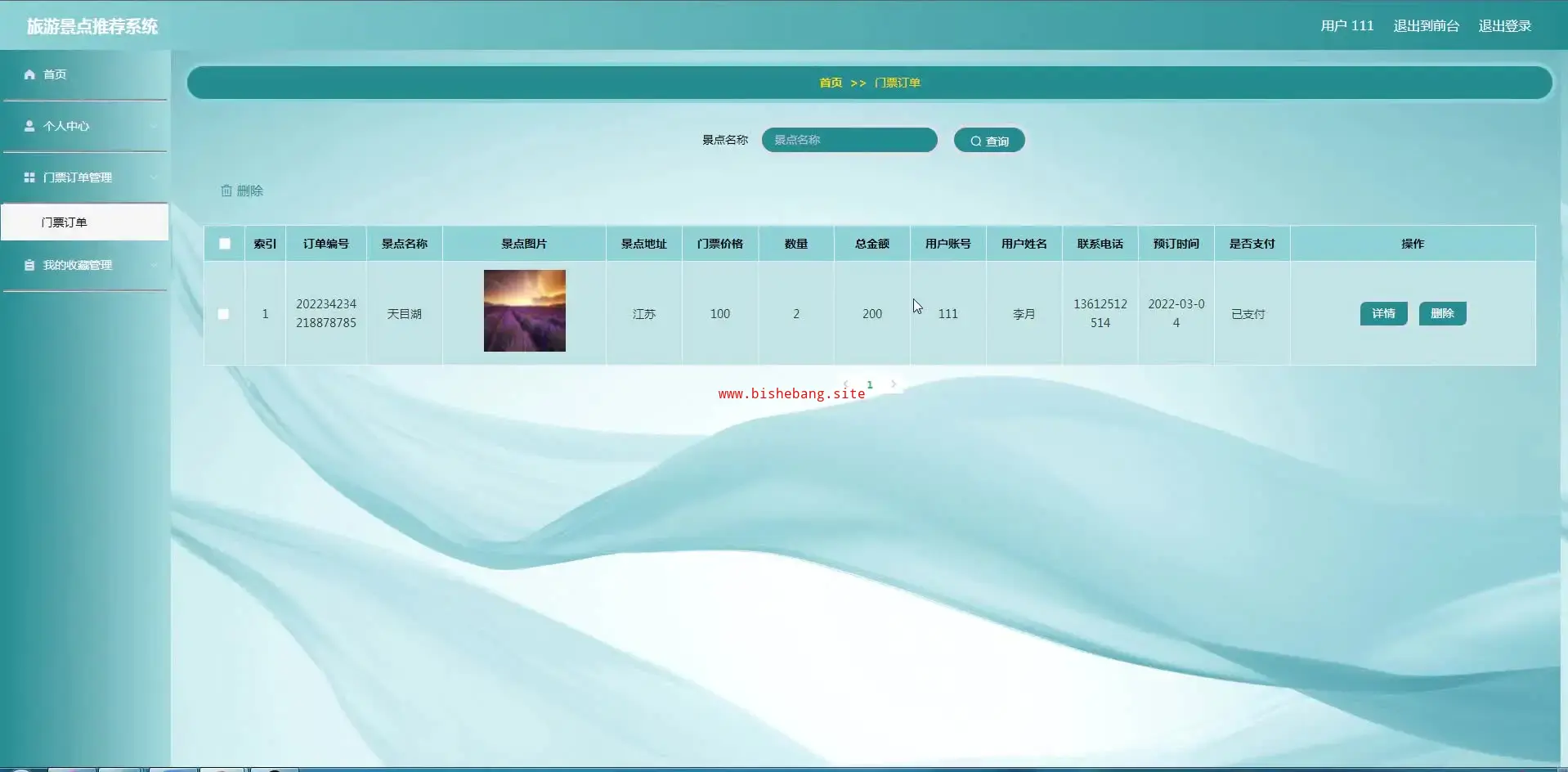Collapse the 门票订单管理 submenu chevron
The width and height of the screenshot is (1568, 772).
pos(154,177)
